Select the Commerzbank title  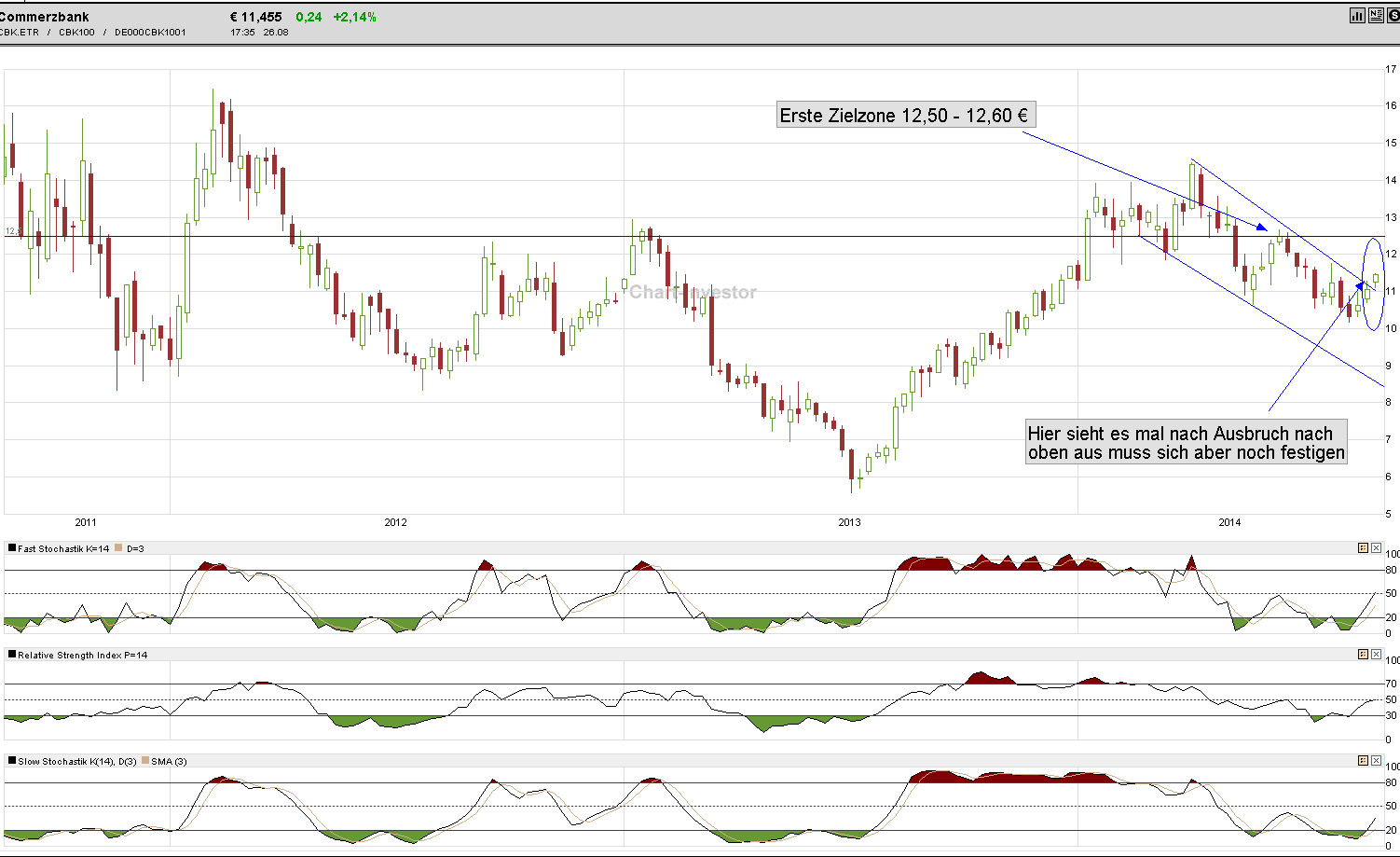(44, 17)
